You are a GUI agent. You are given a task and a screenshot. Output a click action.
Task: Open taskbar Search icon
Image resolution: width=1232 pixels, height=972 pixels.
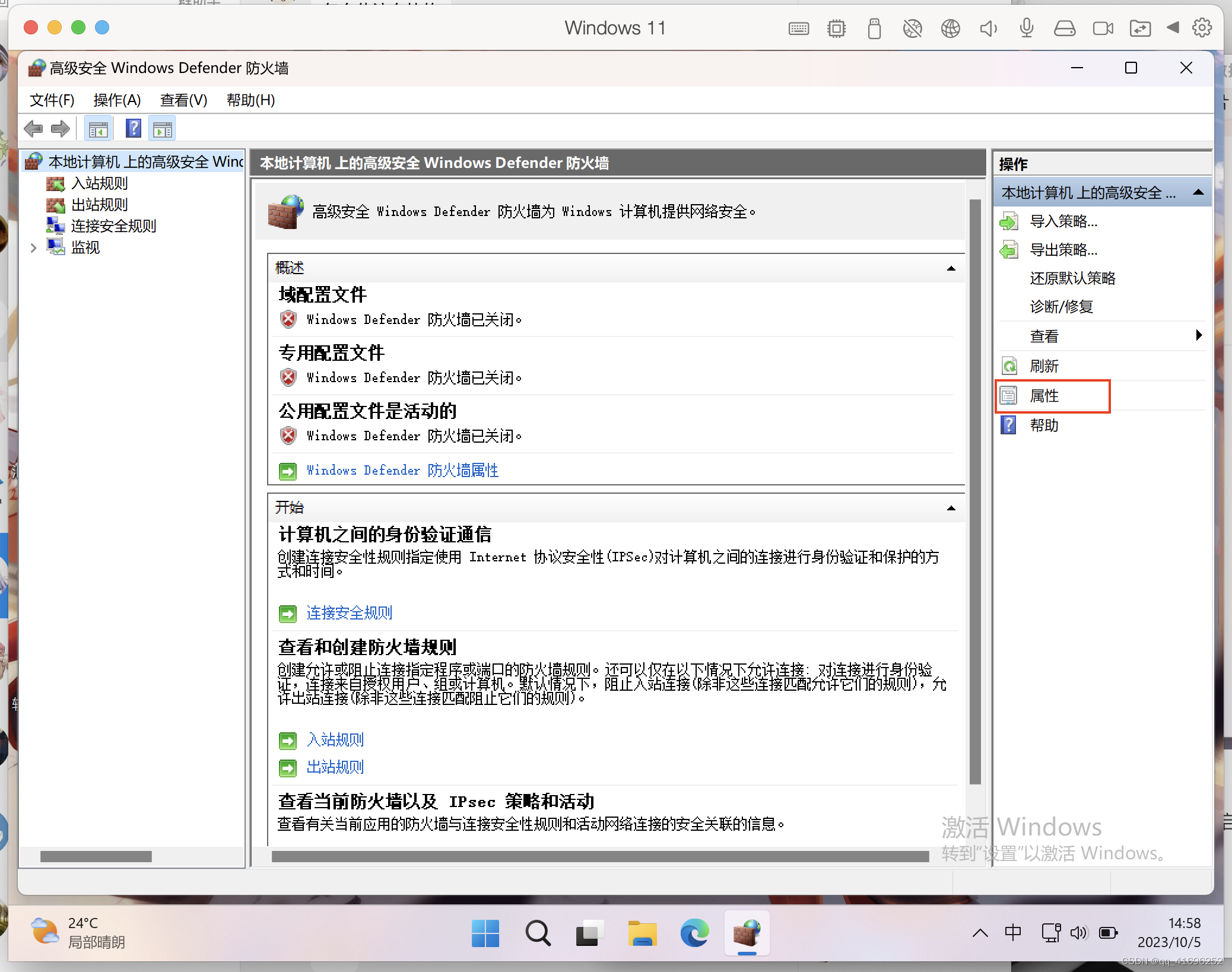tap(538, 933)
